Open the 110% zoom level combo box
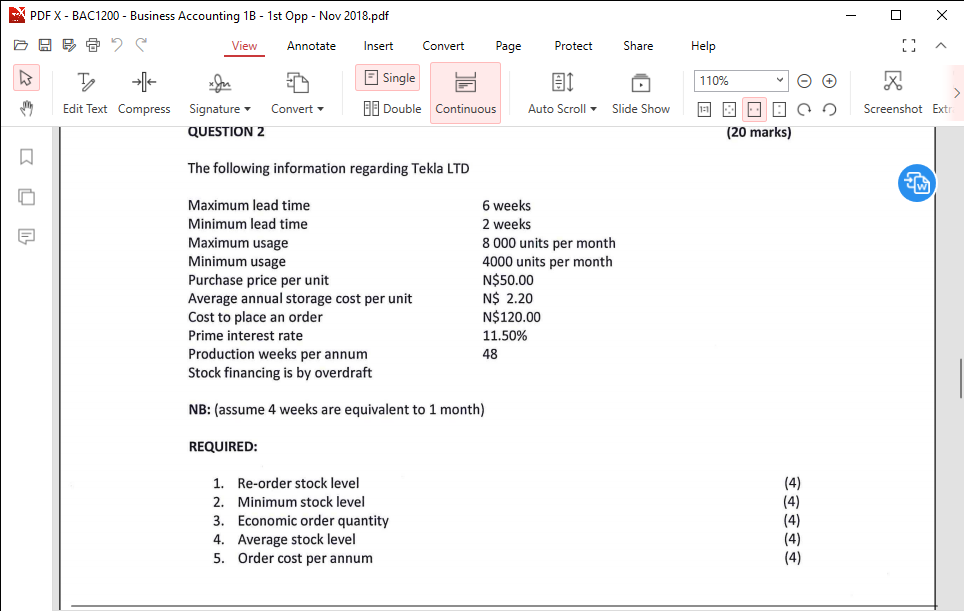Viewport: 964px width, 611px height. coord(741,81)
